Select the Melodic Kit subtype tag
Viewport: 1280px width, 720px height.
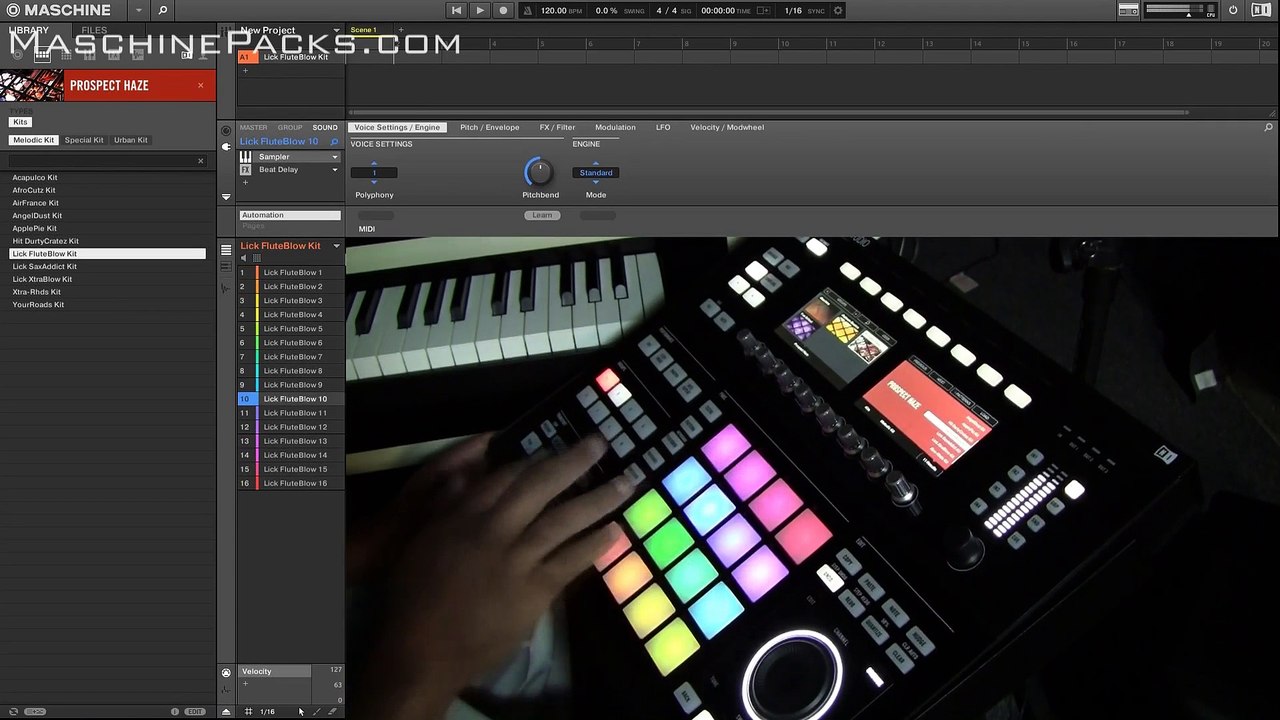coord(33,140)
